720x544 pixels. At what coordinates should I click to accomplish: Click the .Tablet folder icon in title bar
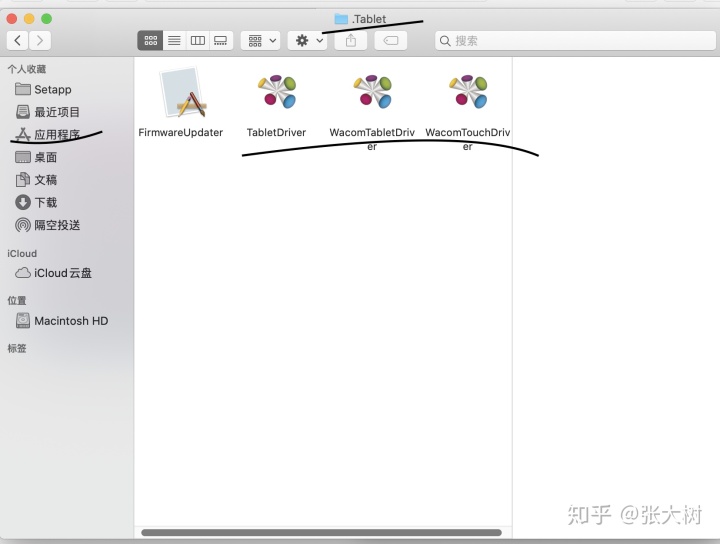pos(341,19)
